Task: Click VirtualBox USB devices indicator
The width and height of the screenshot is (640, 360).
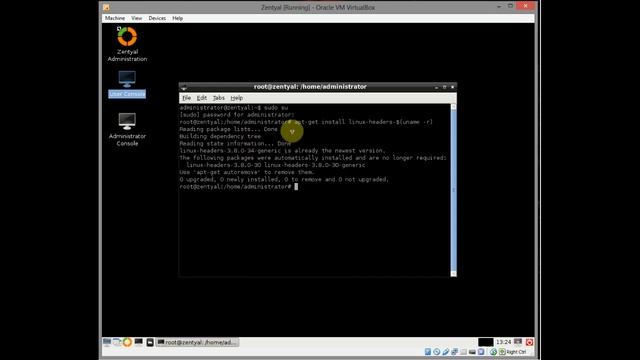Action: pos(445,352)
